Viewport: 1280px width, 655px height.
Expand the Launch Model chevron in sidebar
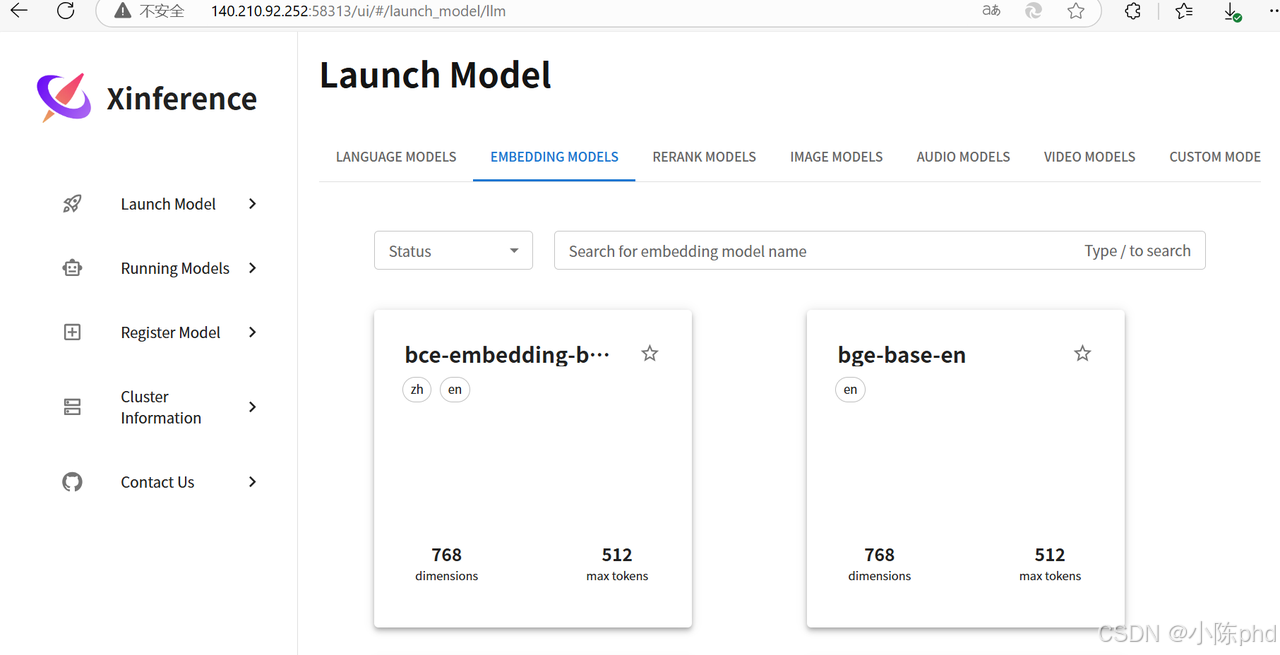point(252,204)
